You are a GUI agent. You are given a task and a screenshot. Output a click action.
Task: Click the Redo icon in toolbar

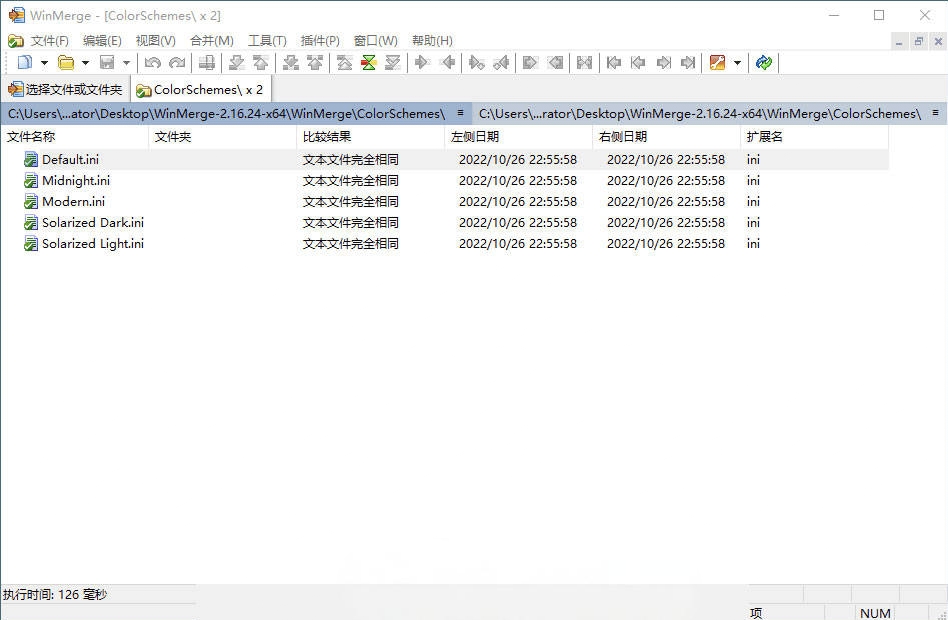coord(177,63)
